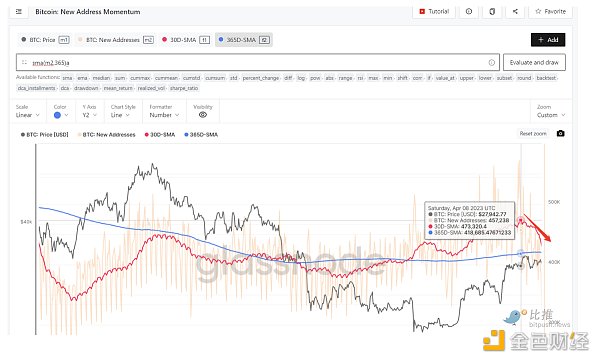Open the blue Color swatch picker
600x362 pixels.
pyautogui.click(x=61, y=115)
